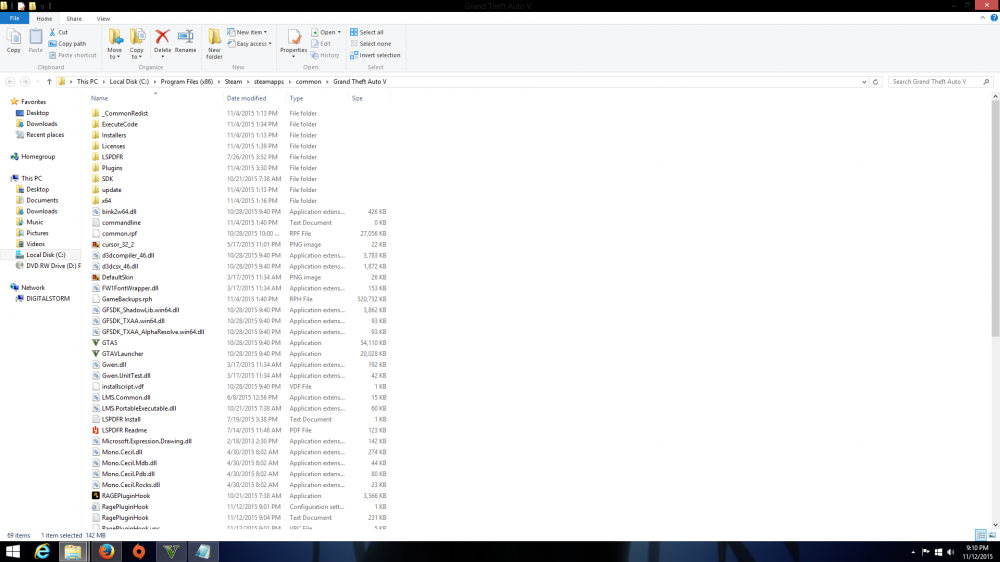Click the Up one level arrow
The height and width of the screenshot is (562, 1000).
tap(49, 82)
